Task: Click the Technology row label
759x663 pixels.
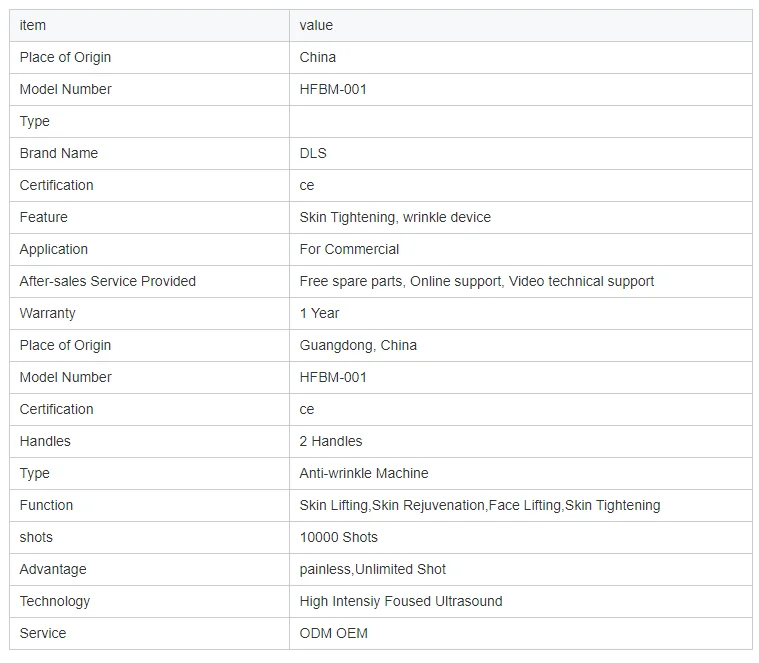Action: click(x=55, y=601)
